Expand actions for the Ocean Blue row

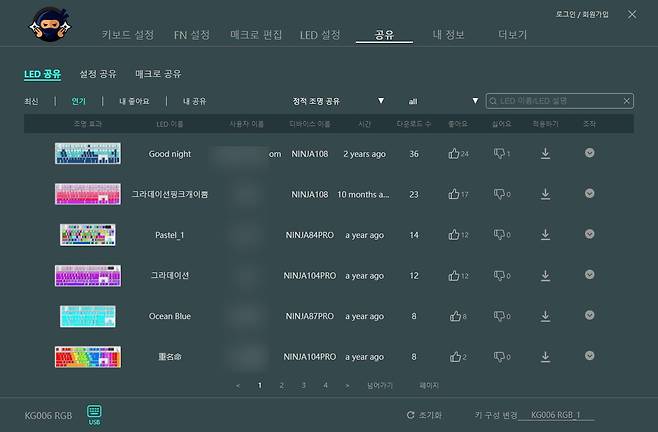tap(589, 316)
